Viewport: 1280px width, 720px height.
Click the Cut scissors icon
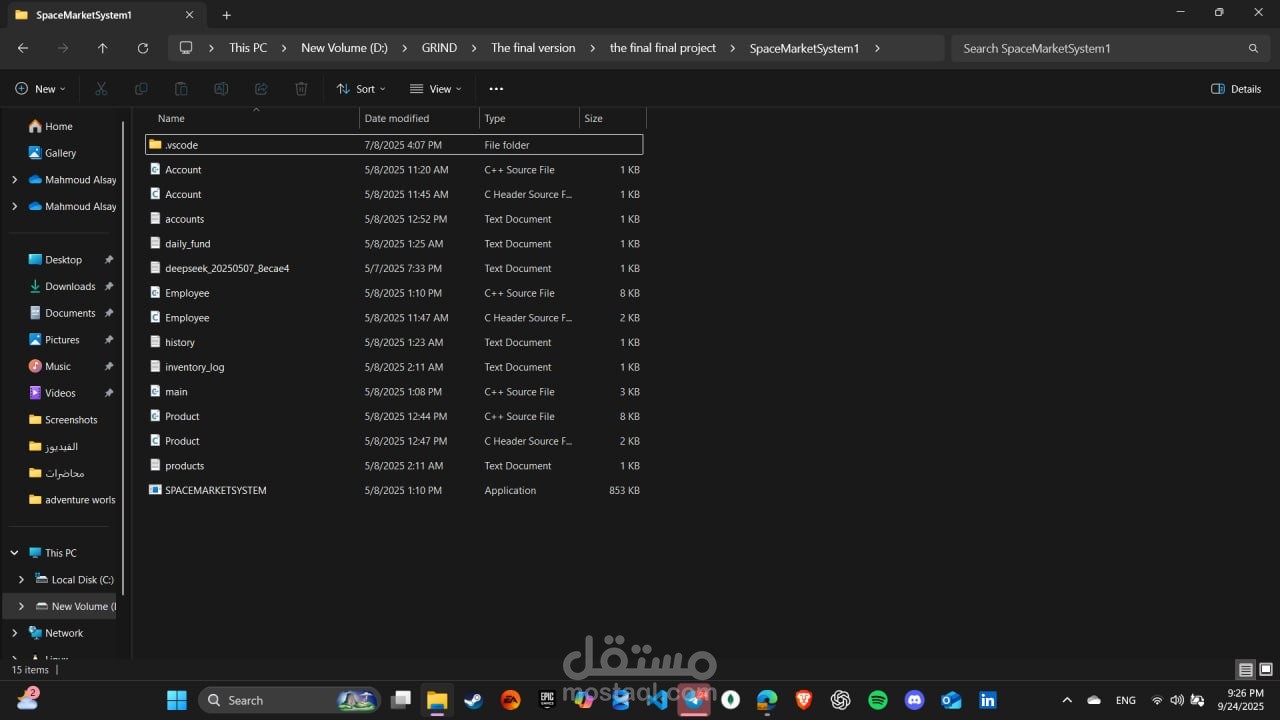pos(101,89)
